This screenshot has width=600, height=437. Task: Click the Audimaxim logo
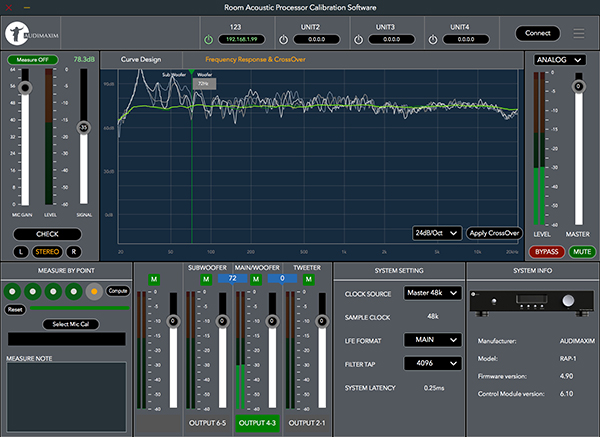31,34
